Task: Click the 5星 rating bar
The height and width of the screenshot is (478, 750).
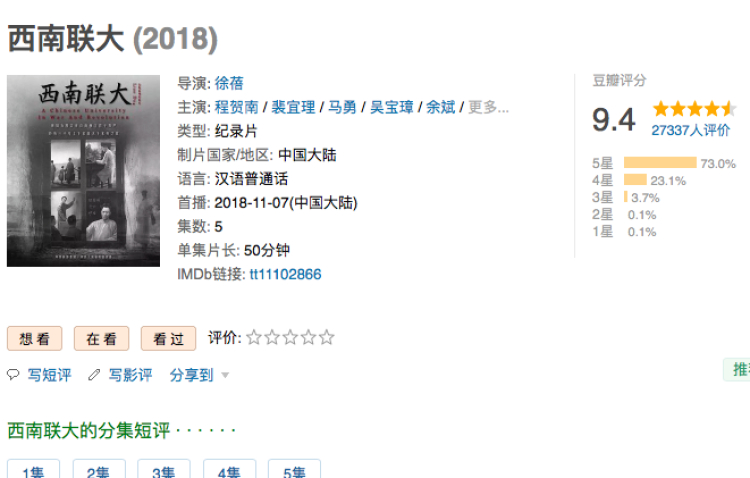Action: [659, 163]
